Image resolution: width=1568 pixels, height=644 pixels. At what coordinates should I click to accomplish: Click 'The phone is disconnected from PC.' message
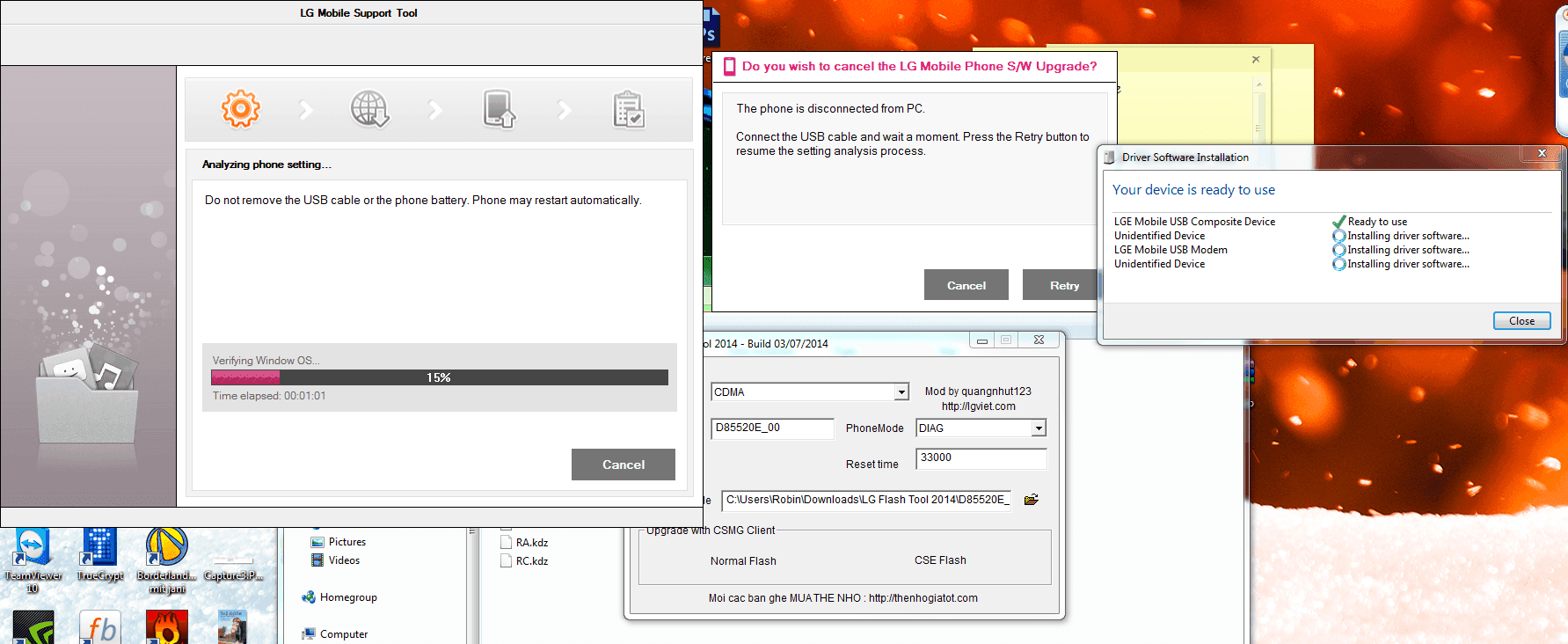click(830, 109)
